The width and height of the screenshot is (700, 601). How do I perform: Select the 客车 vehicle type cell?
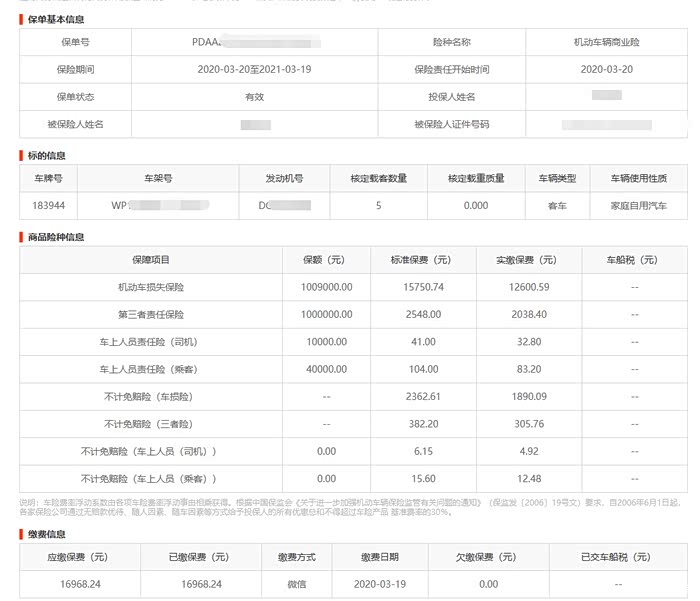[x=556, y=205]
